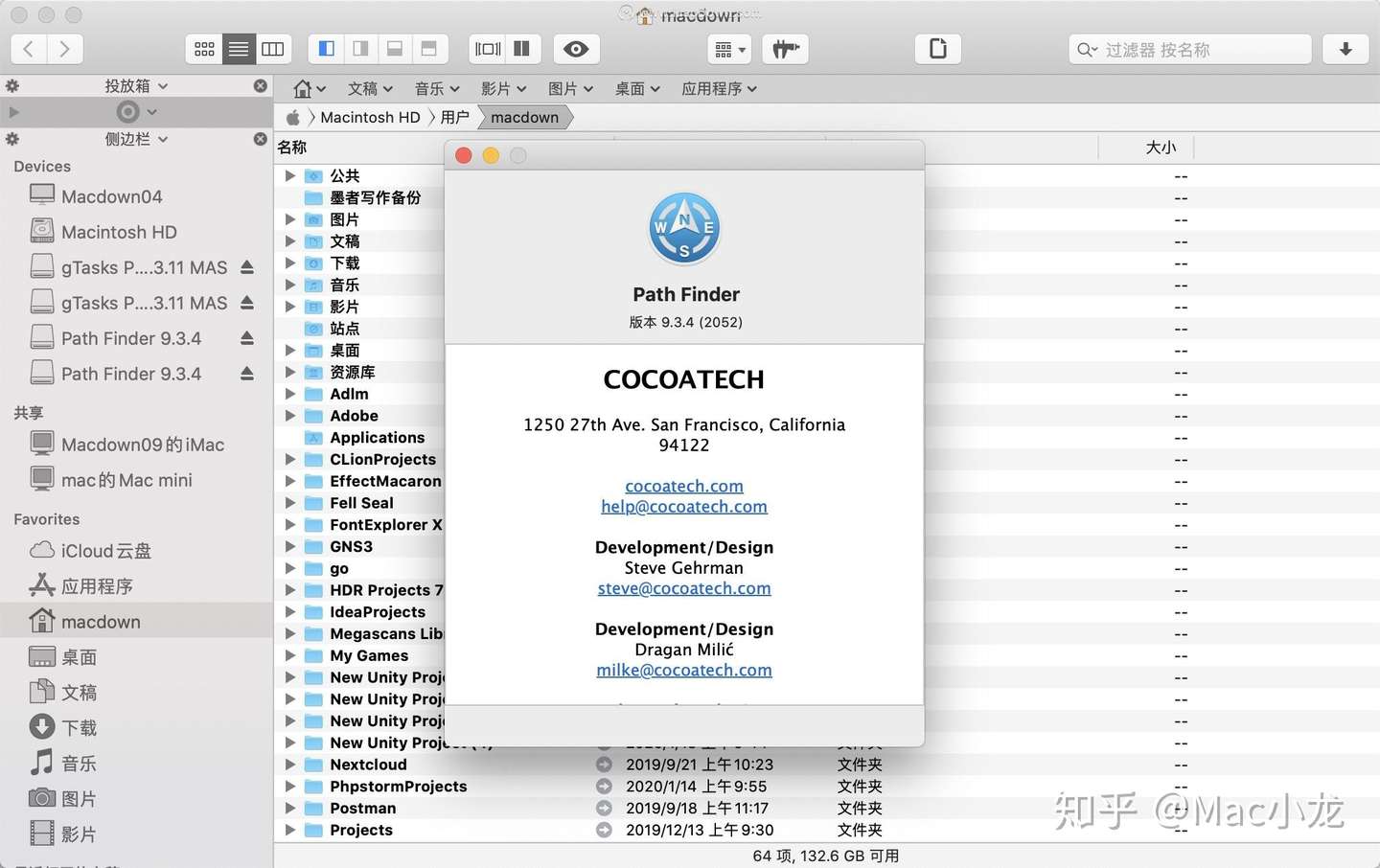Open the 侧边栏 module dropdown
Viewport: 1380px width, 868px height.
click(x=136, y=139)
